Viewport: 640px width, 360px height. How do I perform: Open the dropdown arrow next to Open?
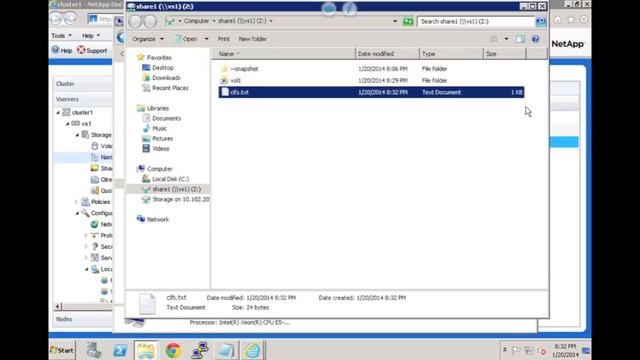click(206, 39)
